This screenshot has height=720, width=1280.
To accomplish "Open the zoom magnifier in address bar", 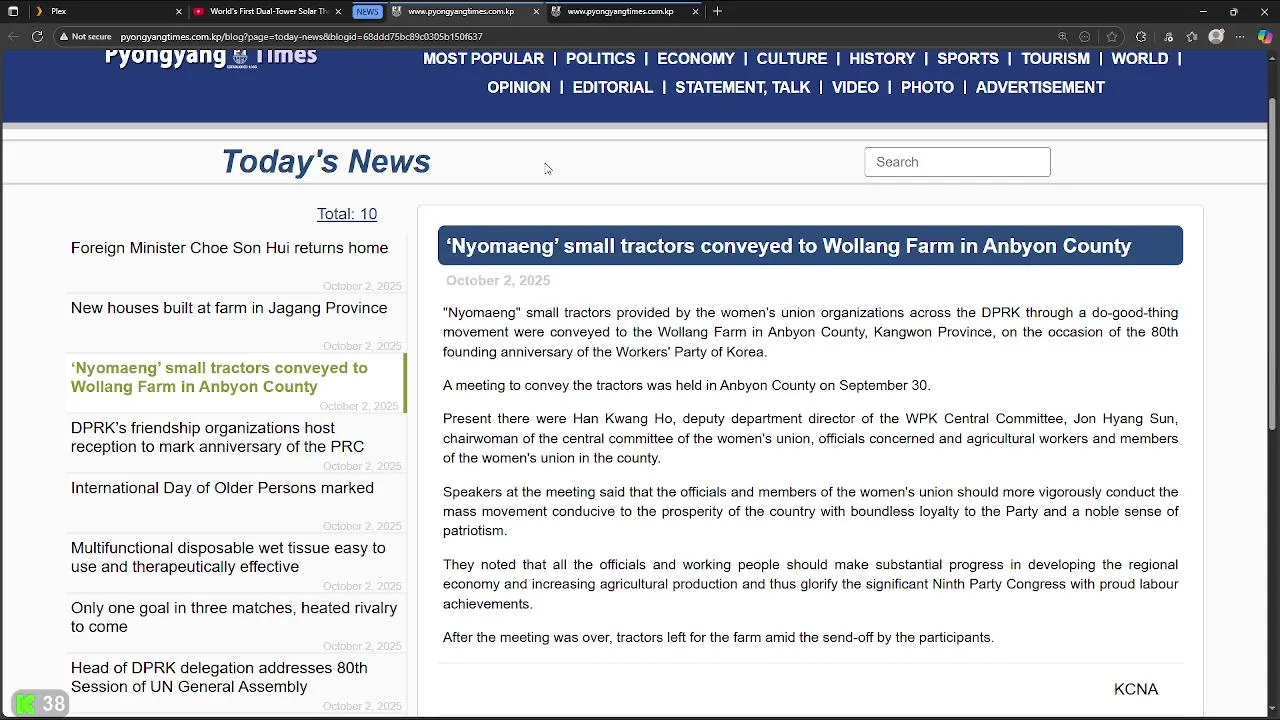I will click(1063, 37).
